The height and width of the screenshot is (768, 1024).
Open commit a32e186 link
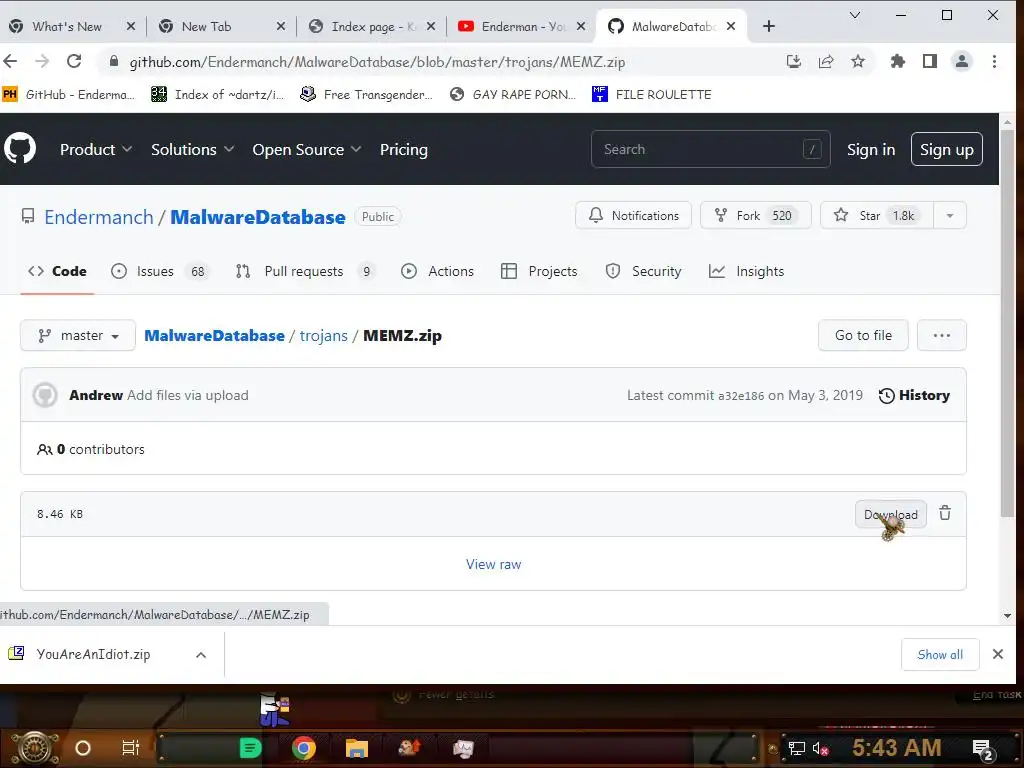pos(741,396)
